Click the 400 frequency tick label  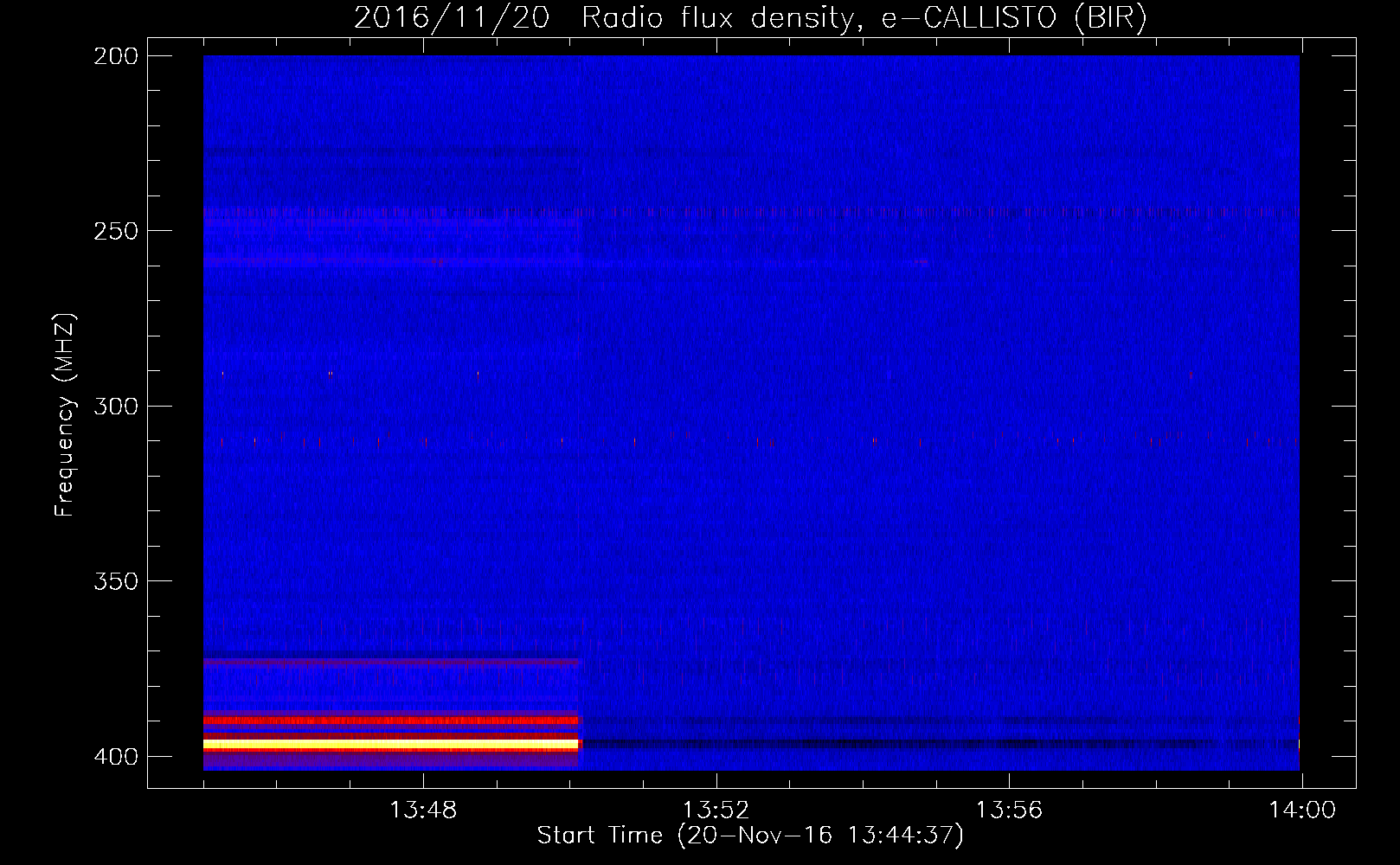point(116,756)
